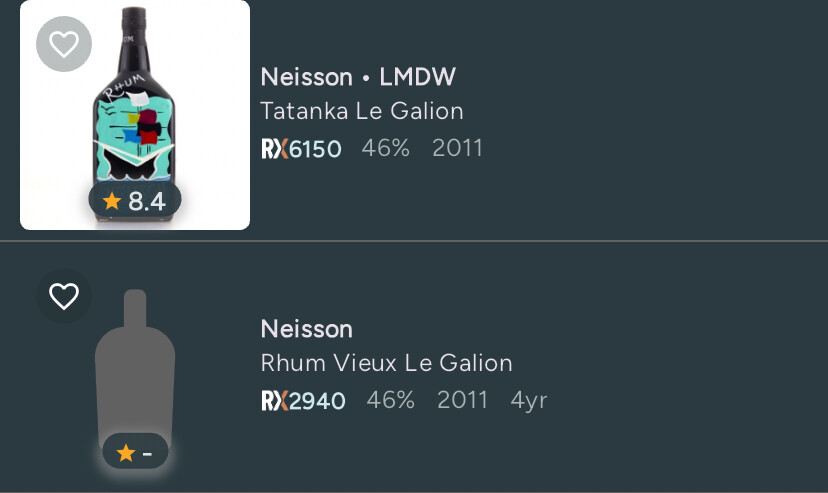The image size is (828, 493).
Task: Tap the 46% ABV on Tatanka
Action: 386,148
